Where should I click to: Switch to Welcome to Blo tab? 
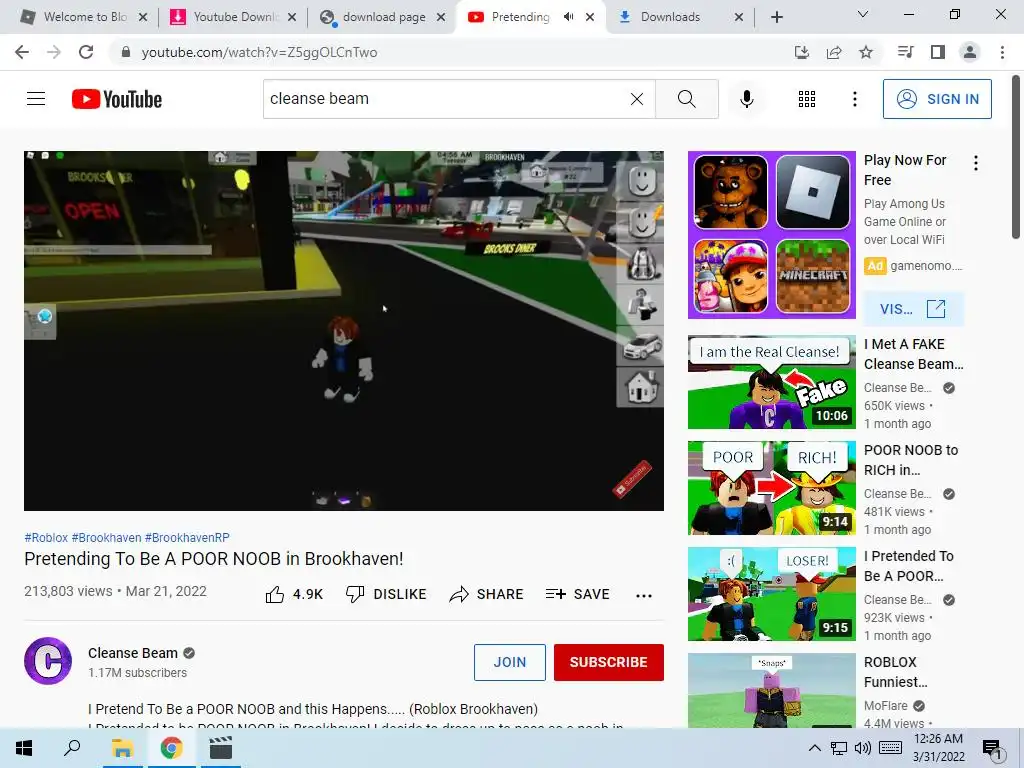(x=85, y=17)
